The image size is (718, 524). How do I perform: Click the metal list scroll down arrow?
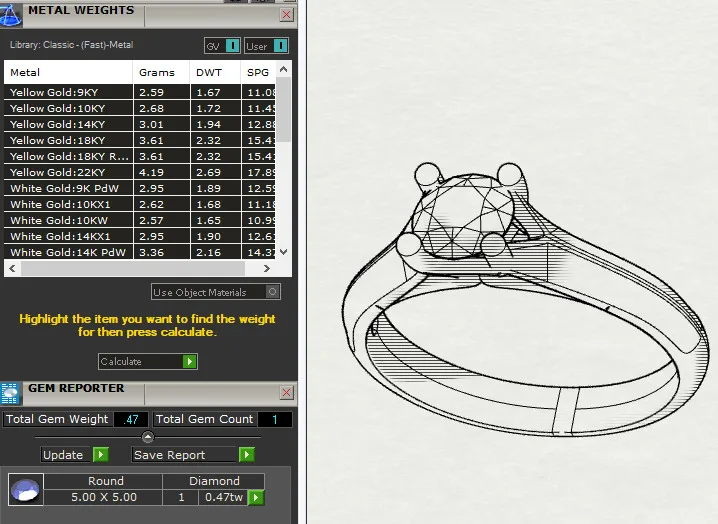click(283, 251)
